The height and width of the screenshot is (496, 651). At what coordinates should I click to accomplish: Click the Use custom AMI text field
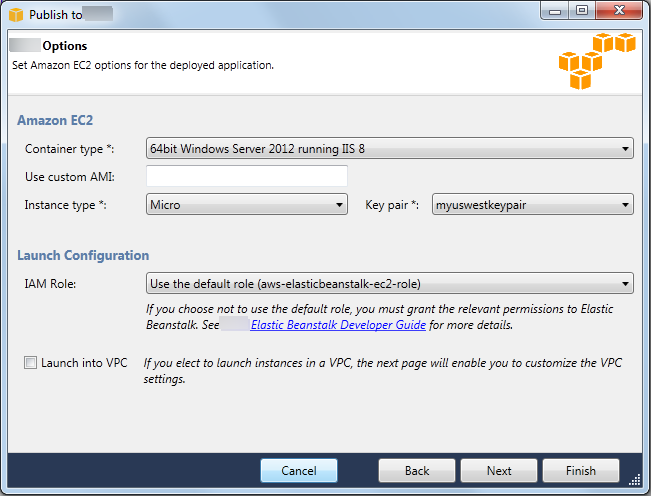coord(247,177)
